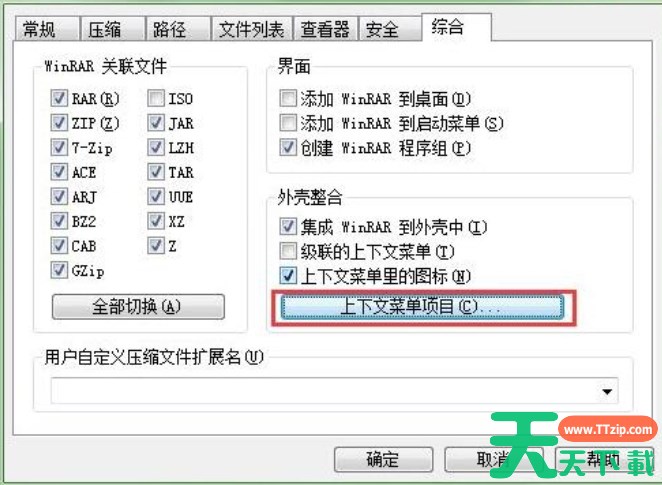Viewport: 662px width, 485px height.
Task: Click the 全部切换 (A) button
Action: [138, 306]
